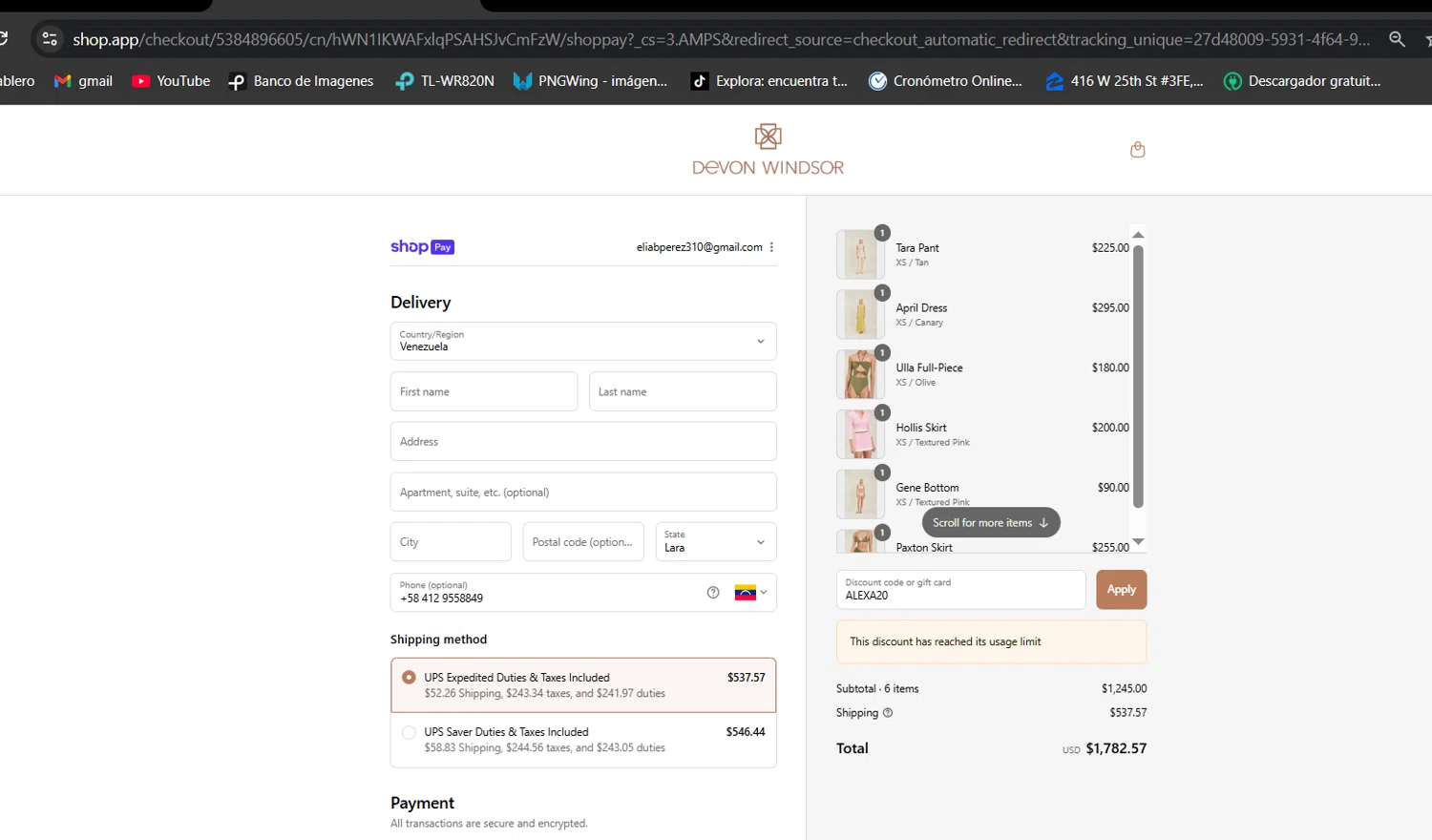Click the Total $1,782.57 amount
The image size is (1432, 840).
(1116, 748)
